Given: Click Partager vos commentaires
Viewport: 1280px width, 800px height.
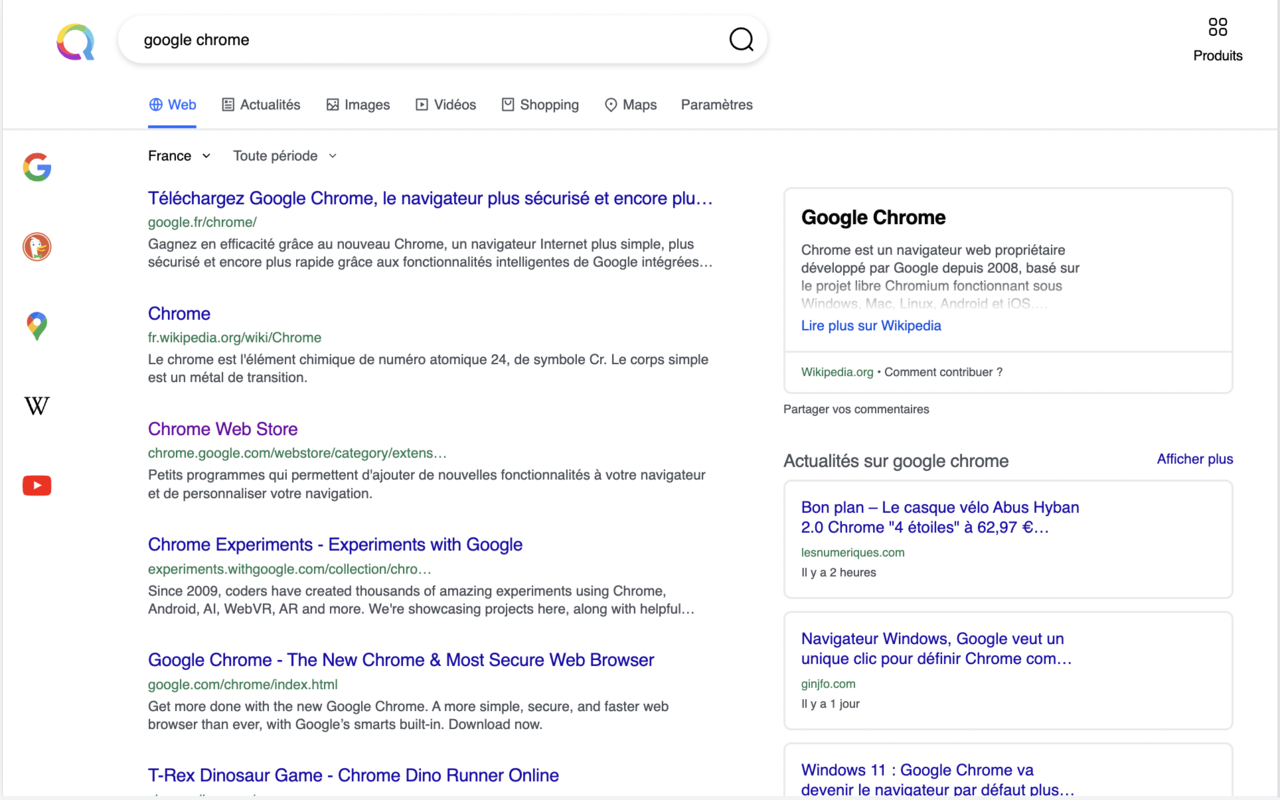Looking at the screenshot, I should [x=856, y=409].
